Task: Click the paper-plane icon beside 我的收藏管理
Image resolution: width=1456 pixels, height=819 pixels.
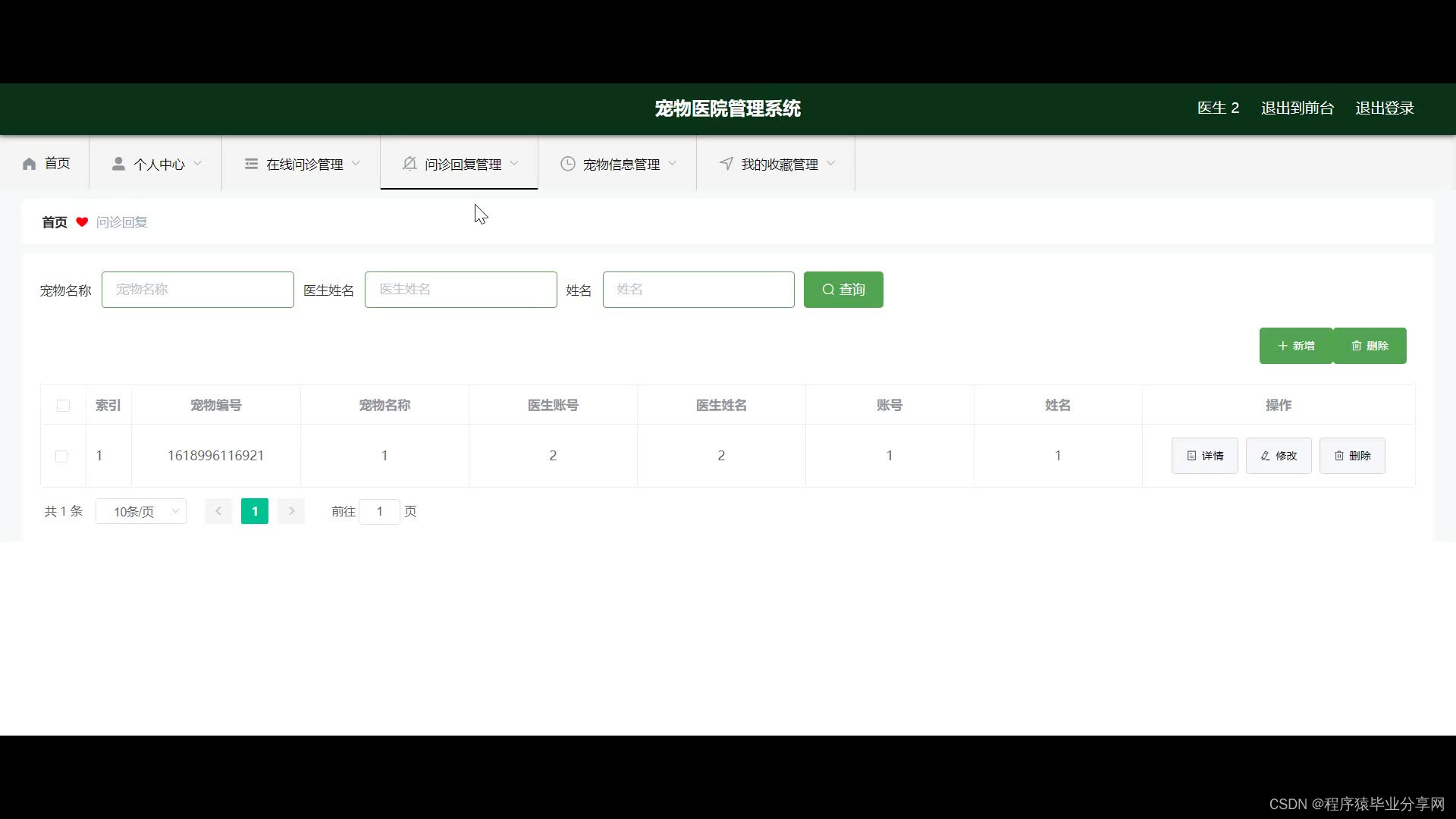Action: [726, 164]
